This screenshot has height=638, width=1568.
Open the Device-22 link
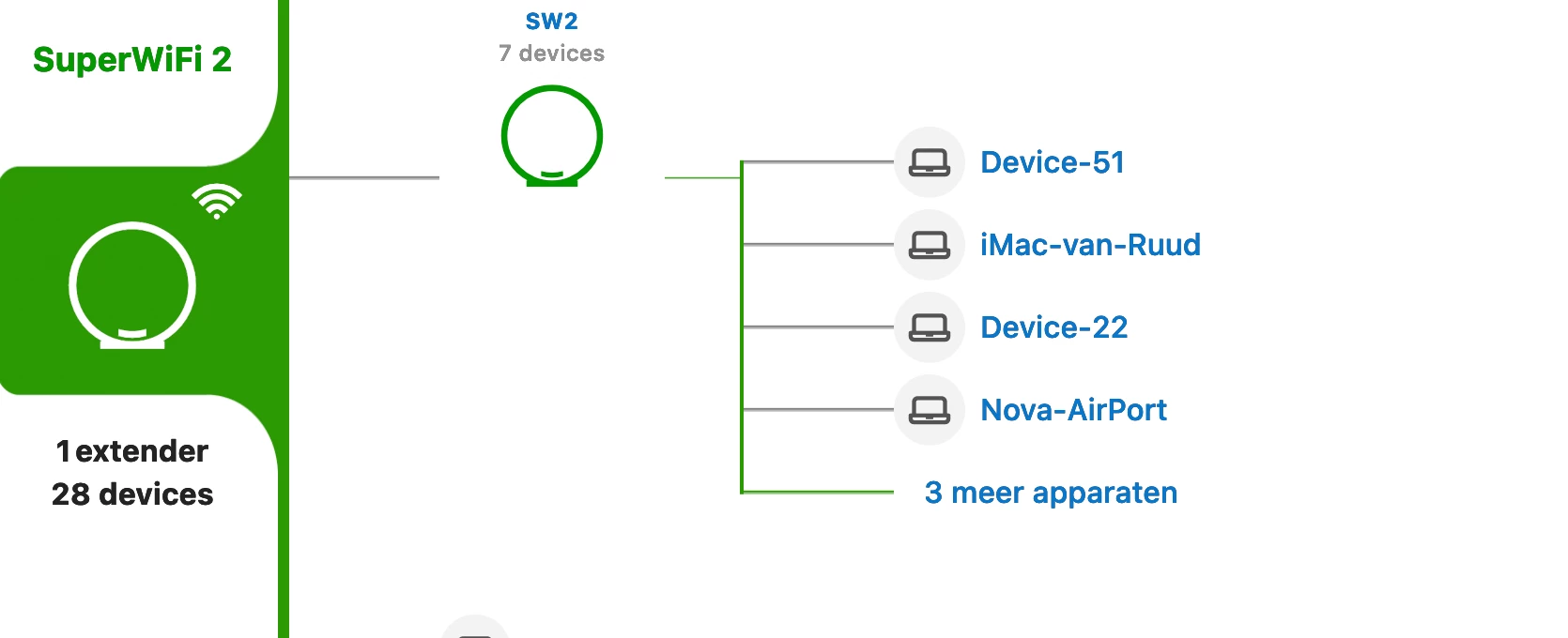[1053, 327]
